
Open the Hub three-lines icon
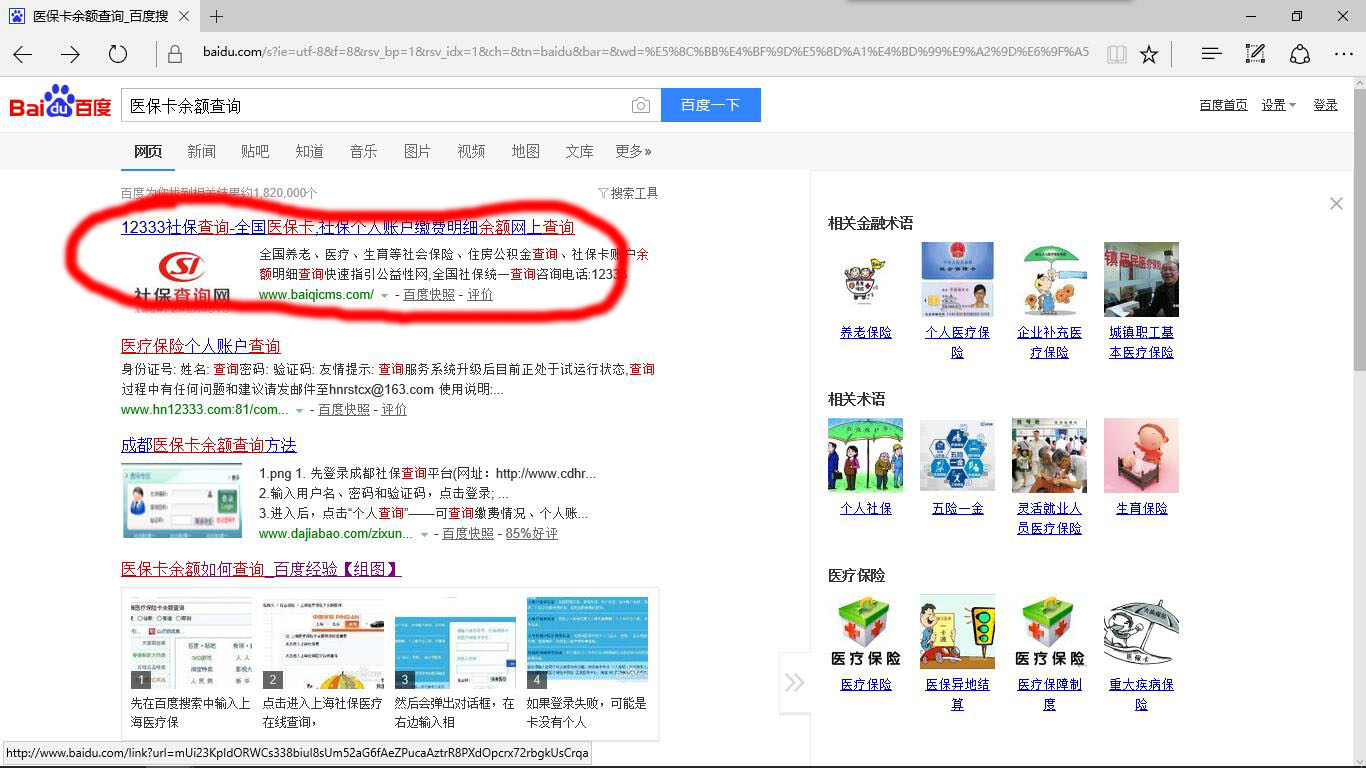click(x=1211, y=54)
